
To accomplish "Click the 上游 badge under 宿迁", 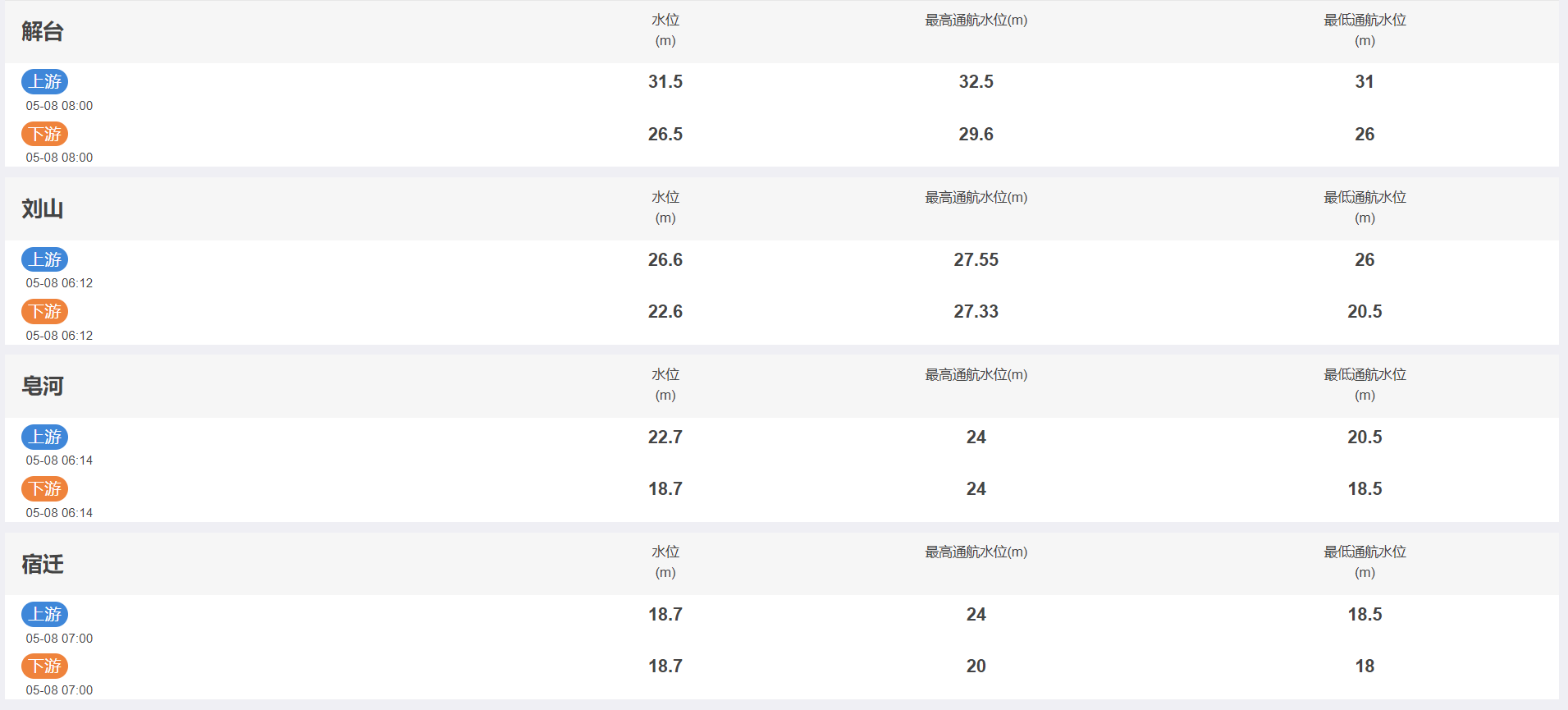I will pyautogui.click(x=45, y=614).
